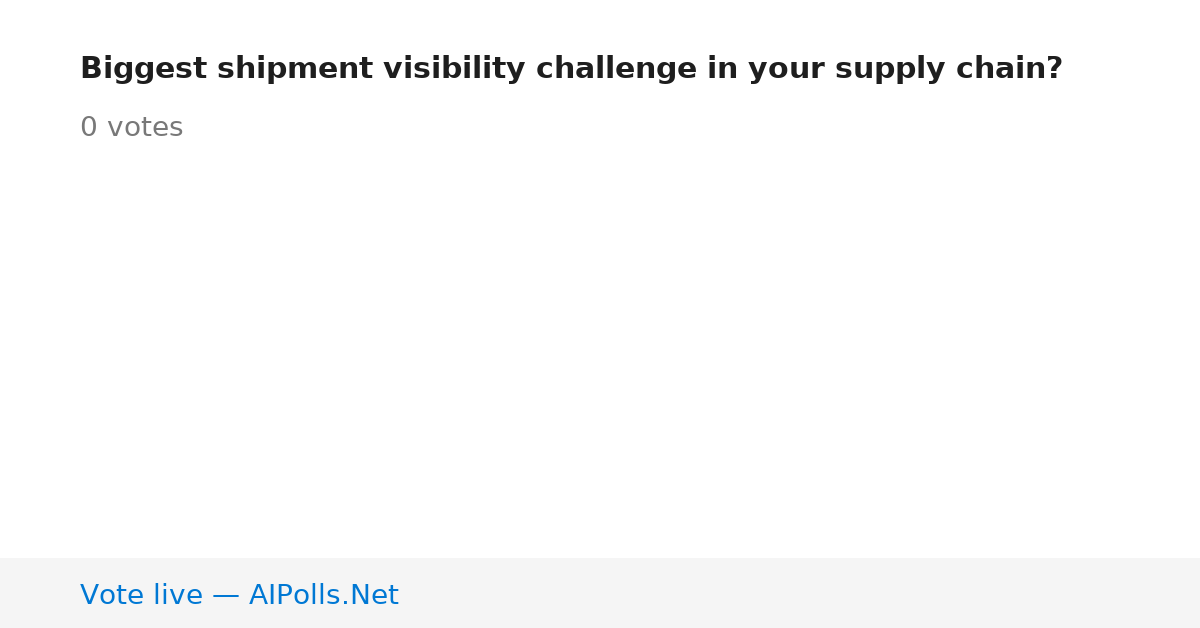Click the word votes below the title

point(145,128)
